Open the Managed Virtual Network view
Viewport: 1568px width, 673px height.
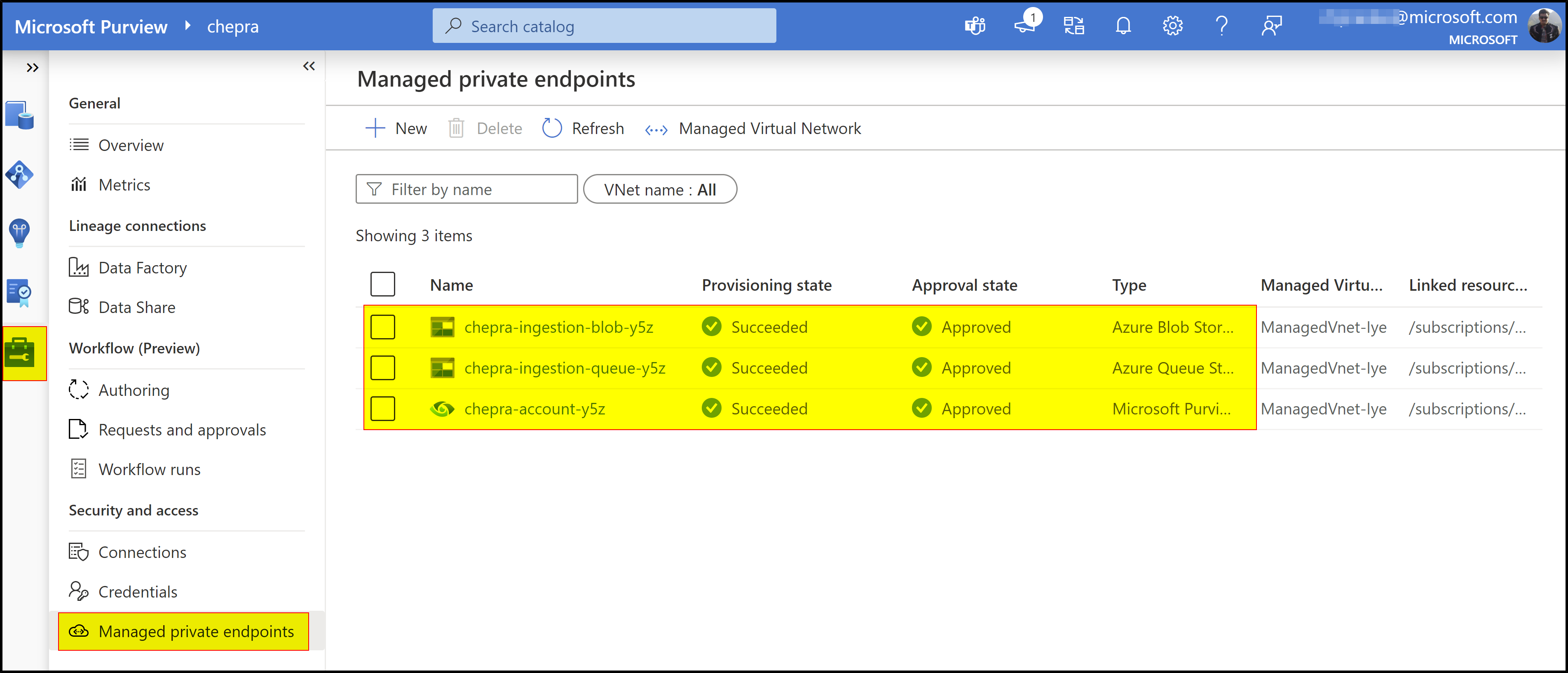point(769,128)
